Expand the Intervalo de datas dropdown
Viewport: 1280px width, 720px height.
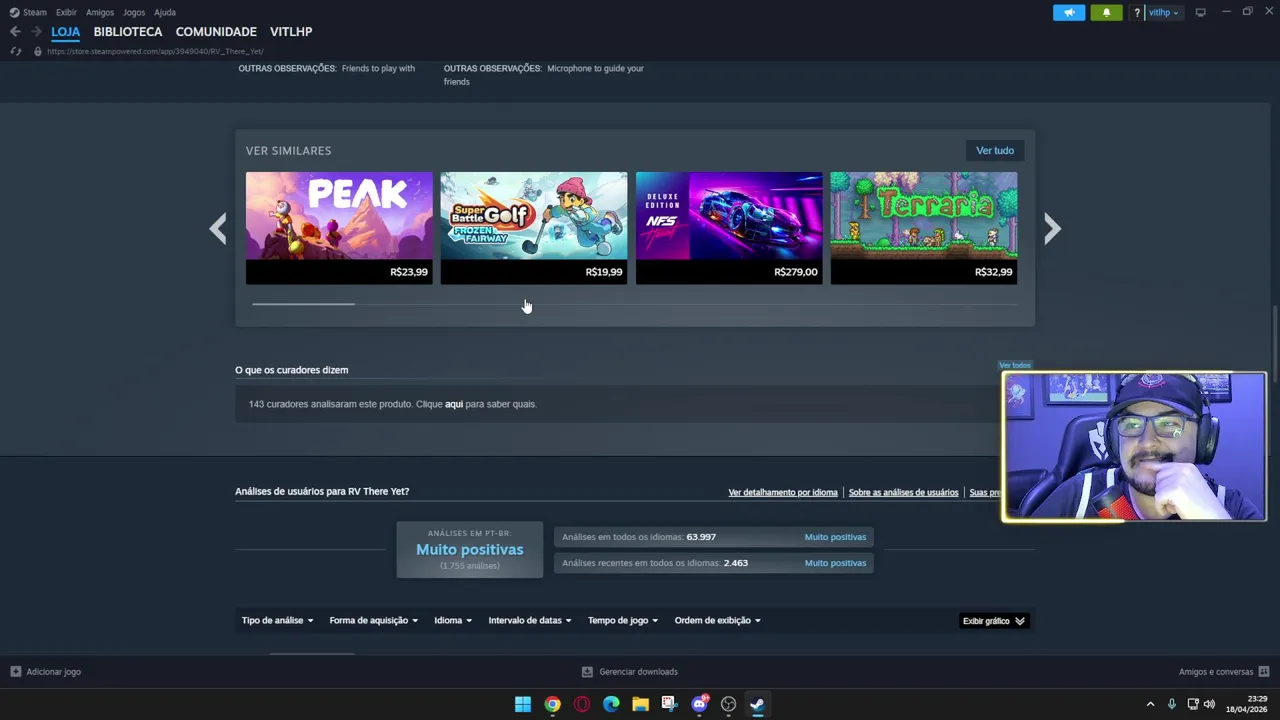pyautogui.click(x=530, y=621)
